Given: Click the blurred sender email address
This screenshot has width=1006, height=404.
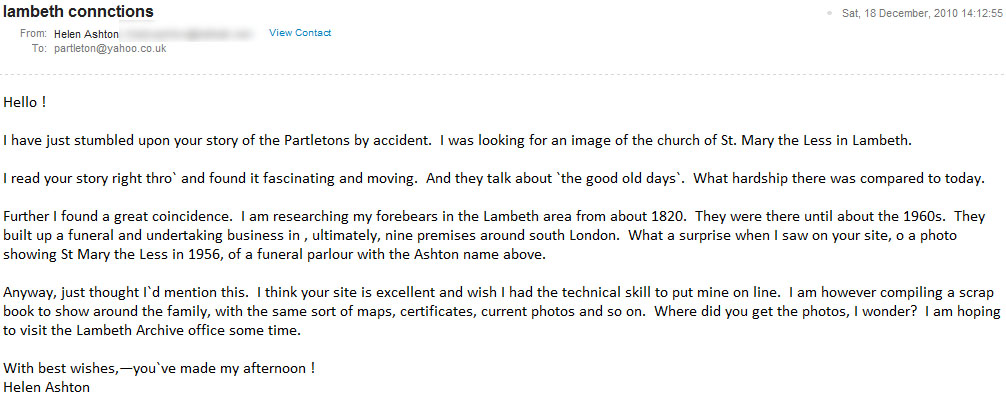Looking at the screenshot, I should pyautogui.click(x=188, y=33).
